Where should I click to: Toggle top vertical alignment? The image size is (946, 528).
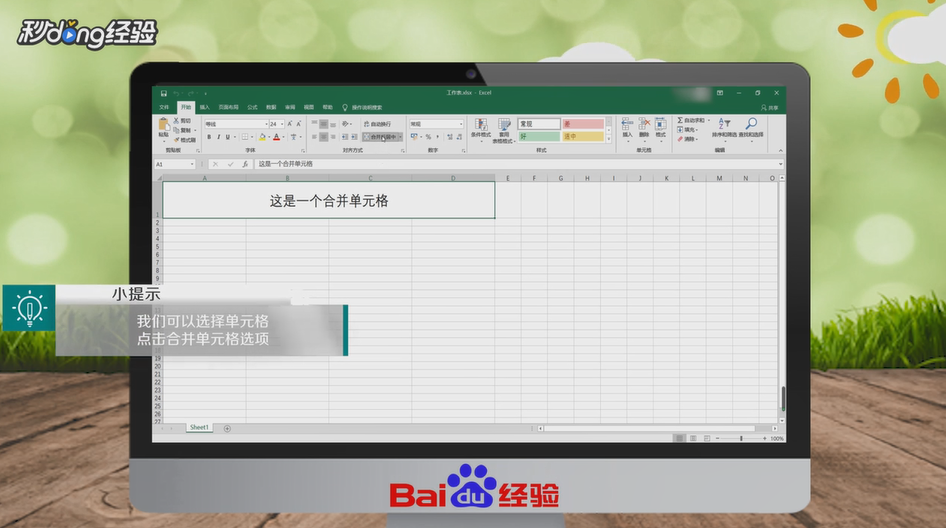coord(314,122)
